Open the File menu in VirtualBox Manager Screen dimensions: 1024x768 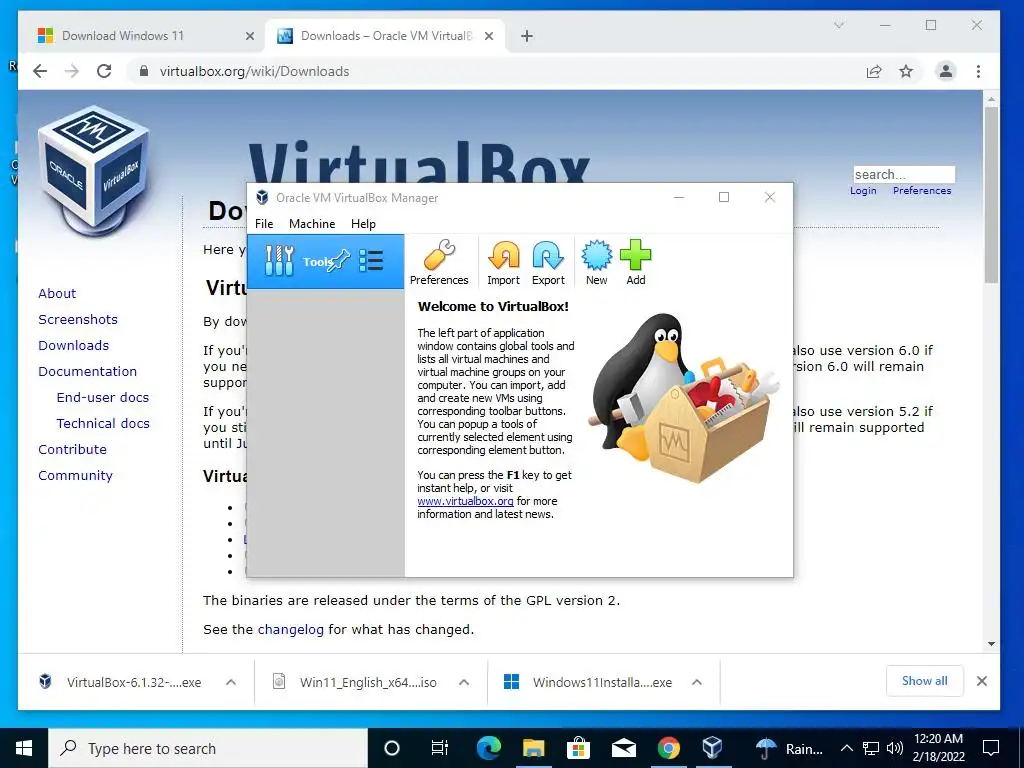coord(264,223)
